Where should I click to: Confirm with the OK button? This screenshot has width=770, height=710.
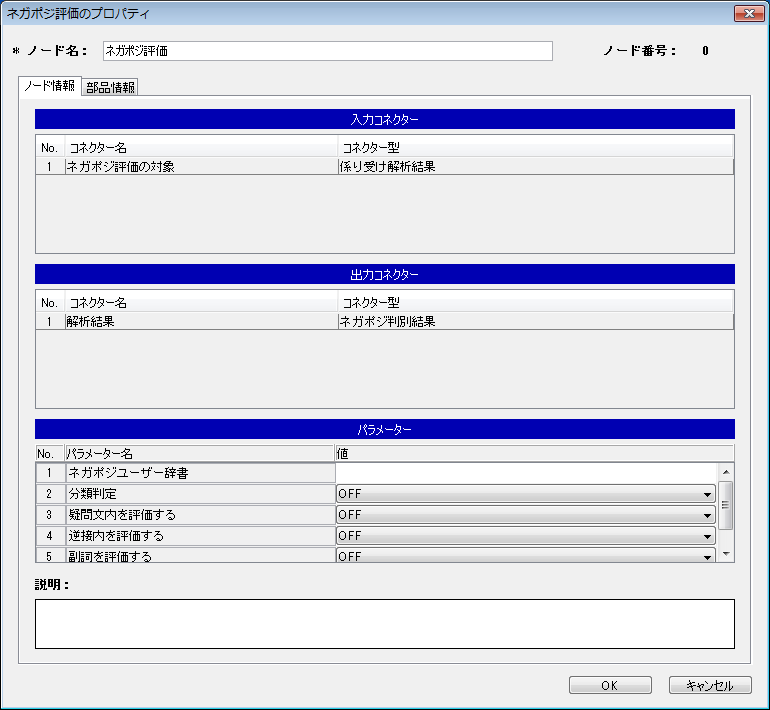[610, 685]
